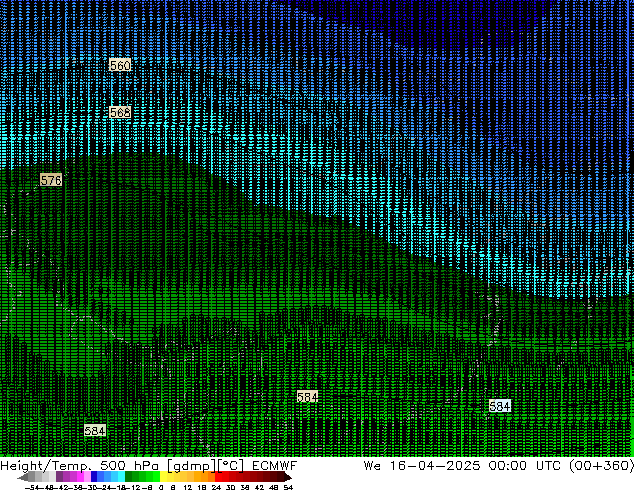Pick the purple swatch in the legend
The image size is (634, 490).
coord(66,477)
